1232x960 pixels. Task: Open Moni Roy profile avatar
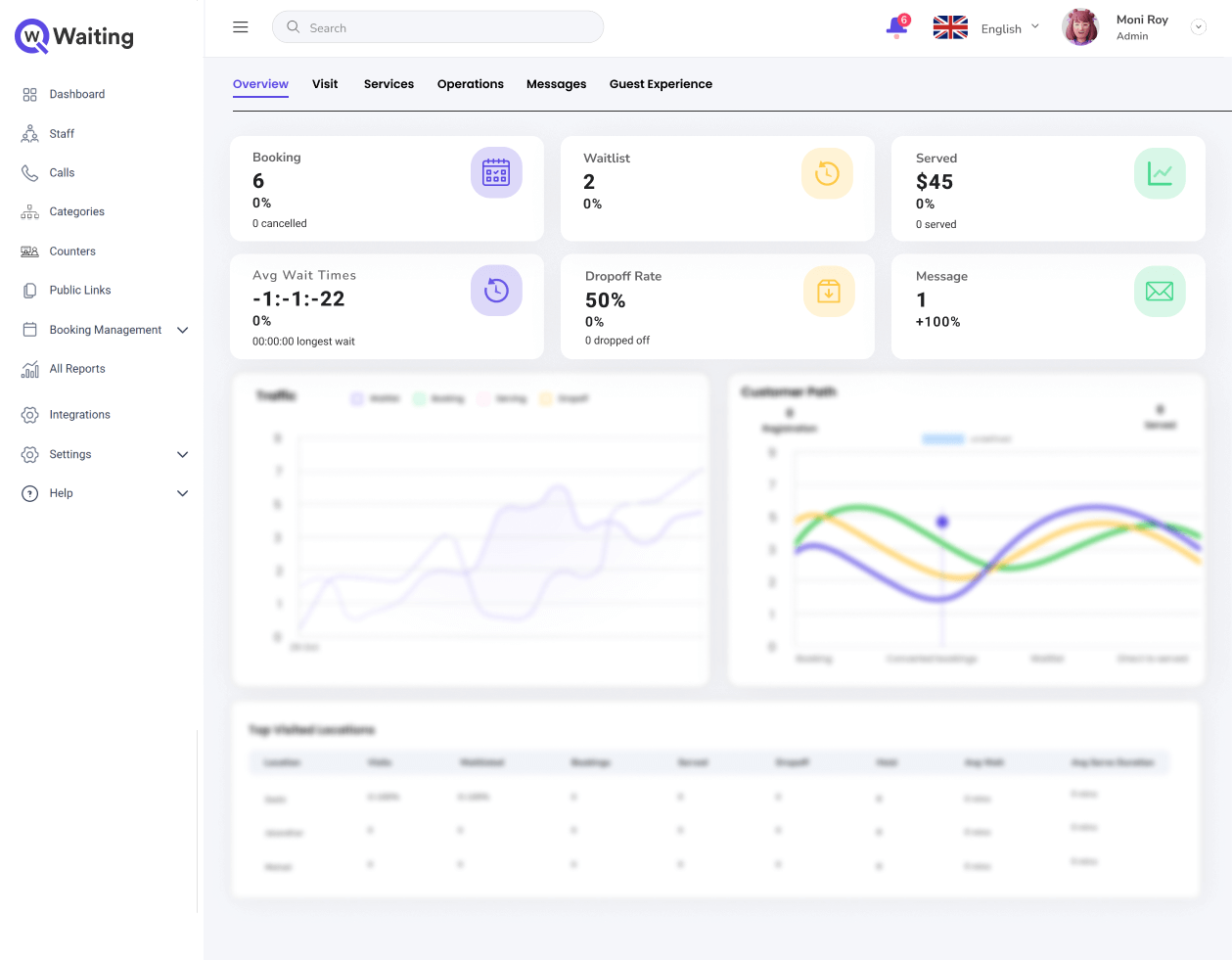[x=1080, y=27]
